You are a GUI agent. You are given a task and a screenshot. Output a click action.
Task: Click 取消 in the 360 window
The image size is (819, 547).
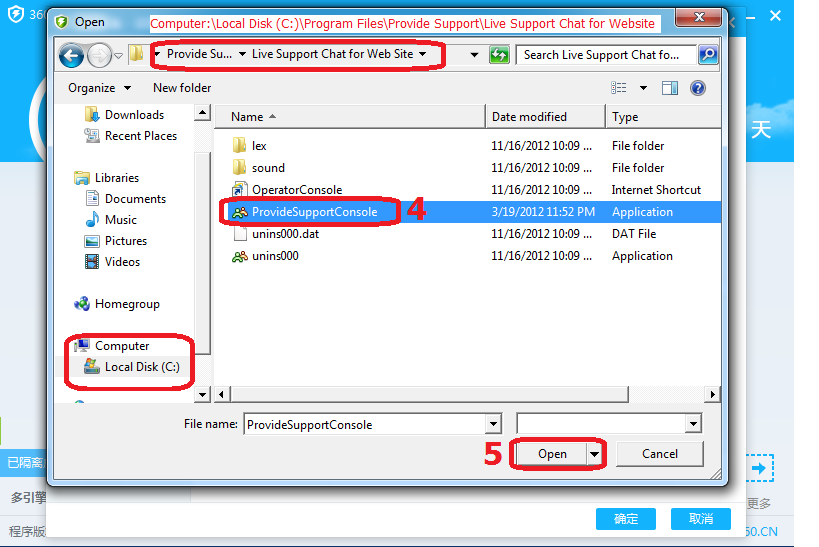[x=700, y=519]
